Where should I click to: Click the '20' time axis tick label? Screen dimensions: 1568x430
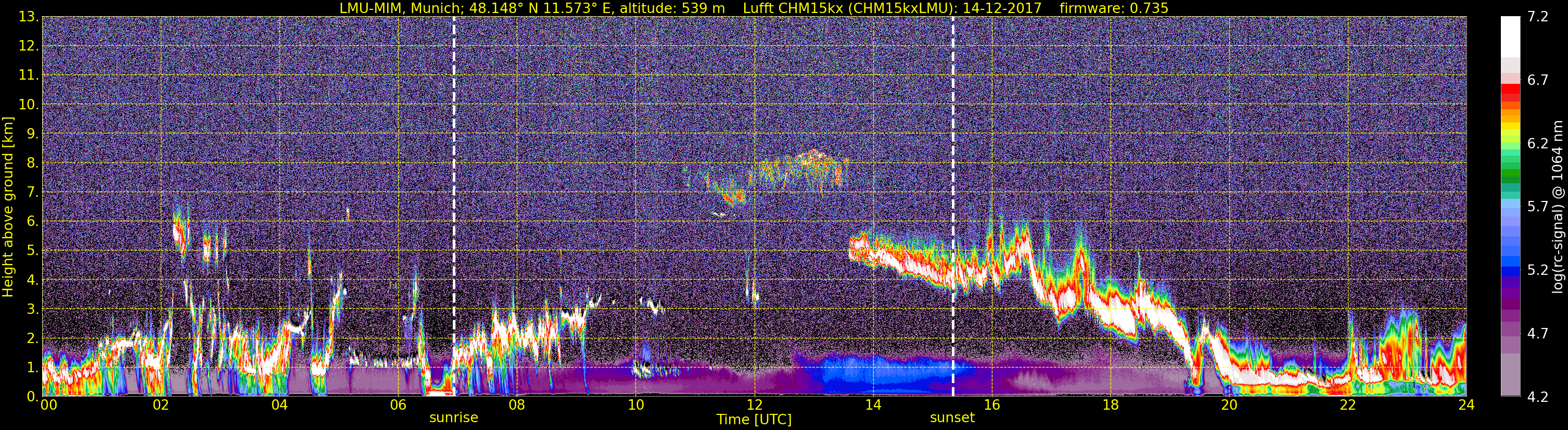click(x=1229, y=405)
